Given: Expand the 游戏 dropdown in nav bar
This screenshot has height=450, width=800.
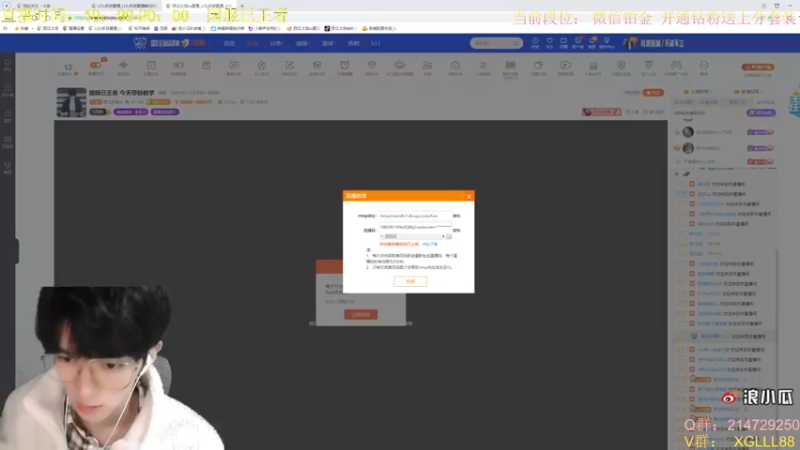Looking at the screenshot, I should coord(328,43).
